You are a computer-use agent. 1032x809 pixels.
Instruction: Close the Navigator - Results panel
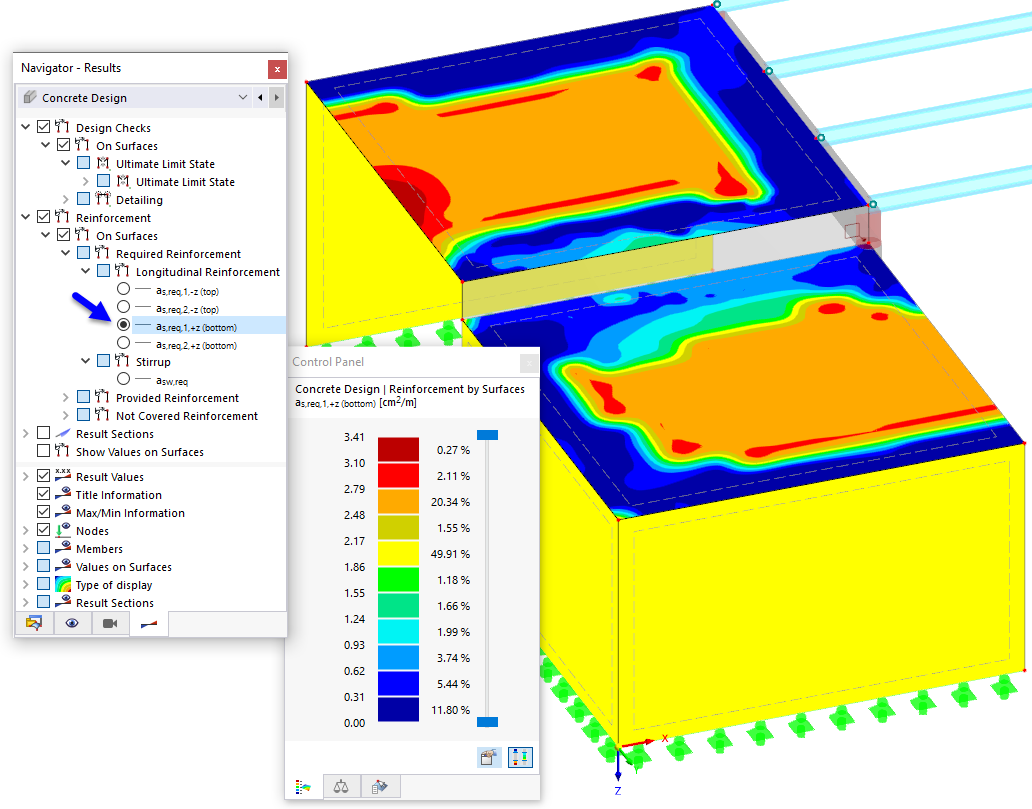click(x=277, y=68)
